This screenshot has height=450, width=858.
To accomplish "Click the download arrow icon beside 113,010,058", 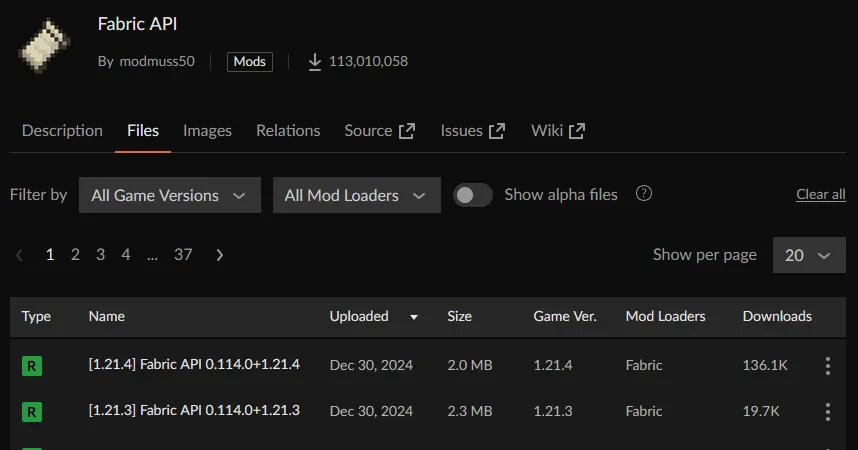I will [x=315, y=62].
